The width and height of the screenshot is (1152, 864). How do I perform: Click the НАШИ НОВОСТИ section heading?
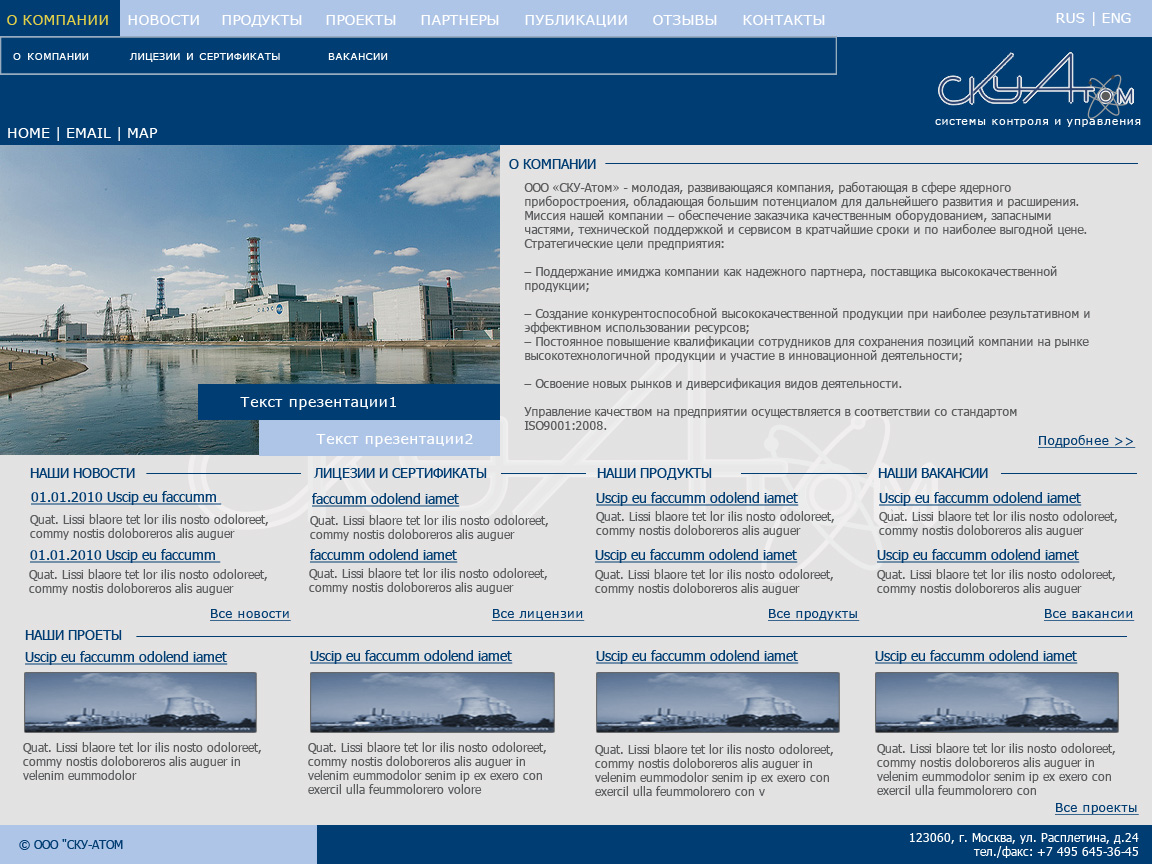pos(82,473)
